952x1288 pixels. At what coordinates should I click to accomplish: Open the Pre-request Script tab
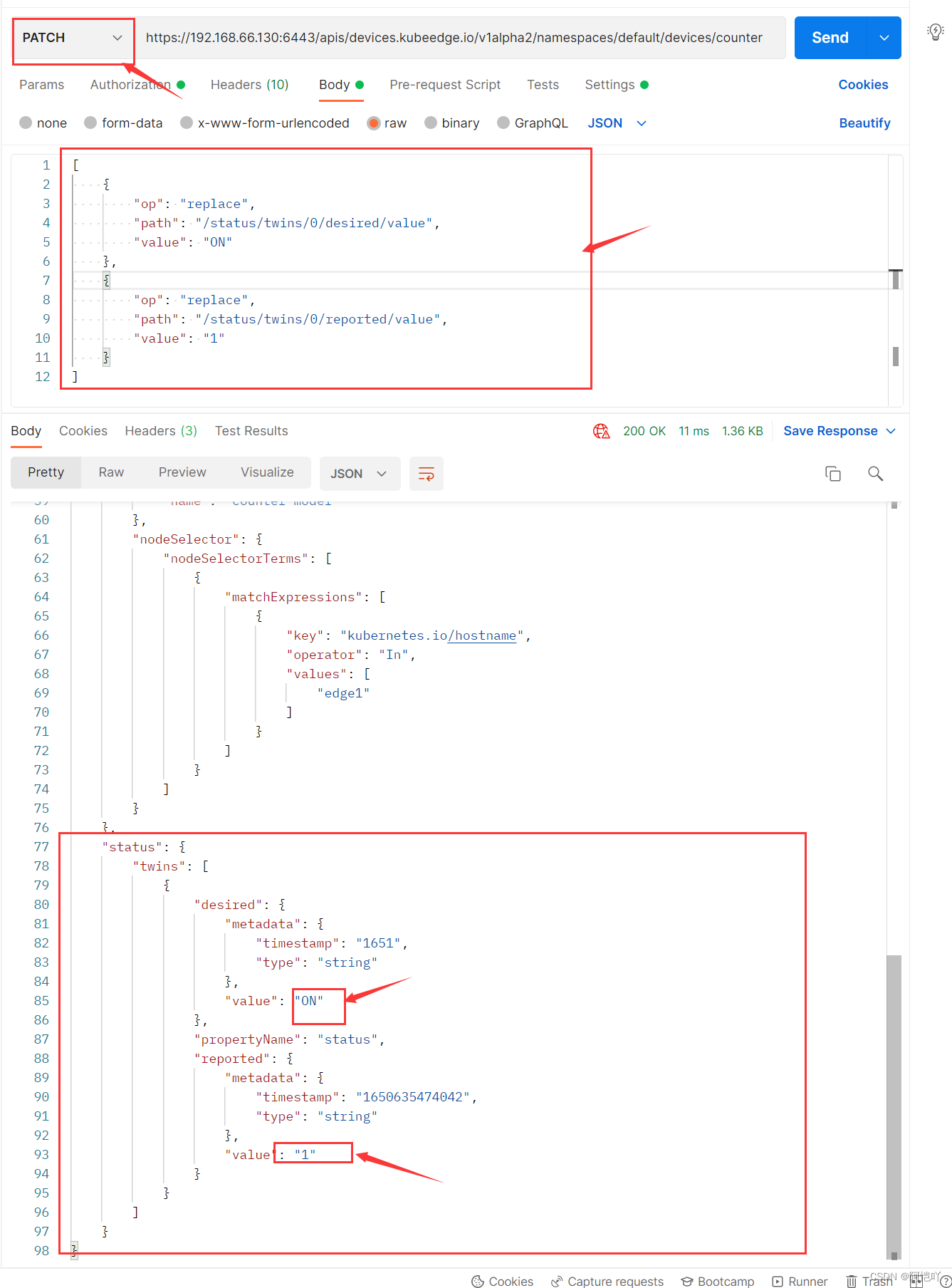click(x=445, y=85)
